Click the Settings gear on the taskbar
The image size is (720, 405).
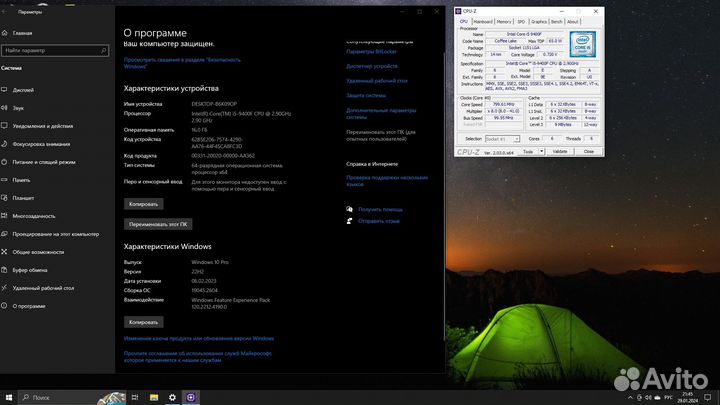click(x=172, y=397)
